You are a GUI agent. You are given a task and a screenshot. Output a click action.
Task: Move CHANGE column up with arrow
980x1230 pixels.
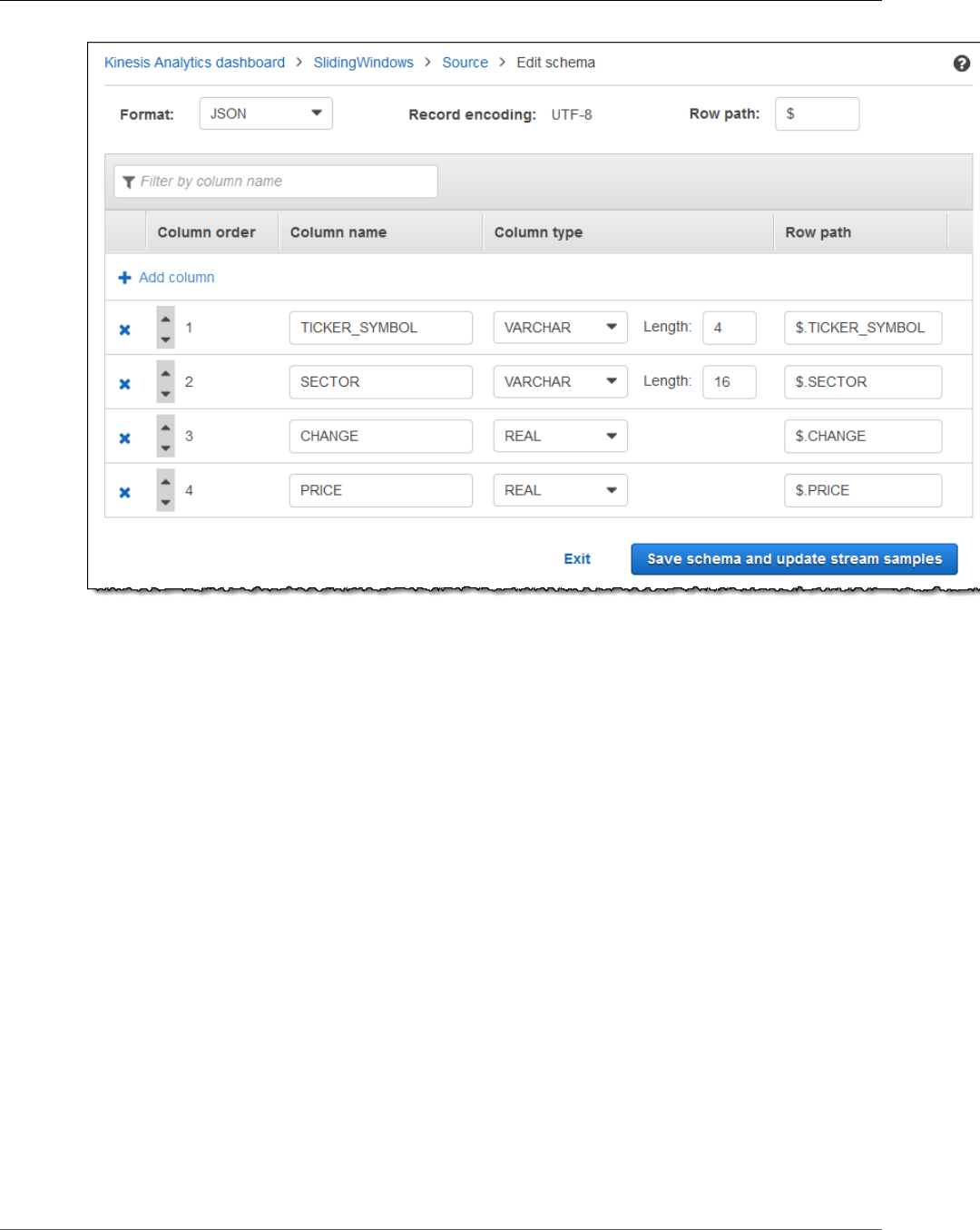click(165, 428)
